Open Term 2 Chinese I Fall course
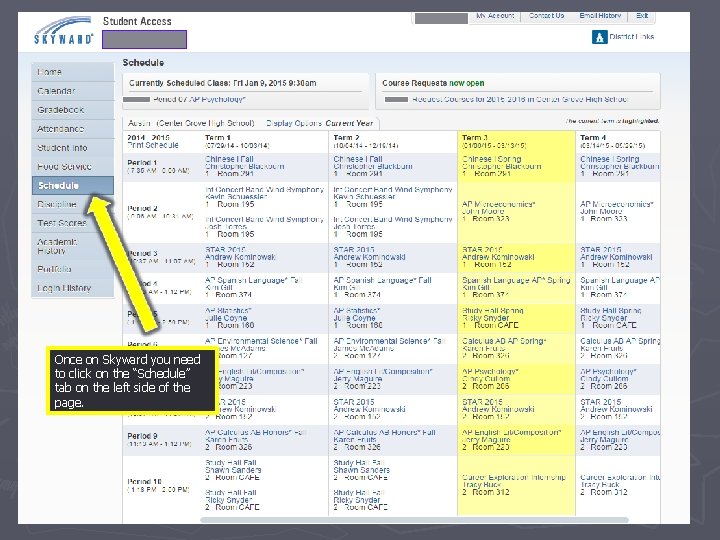Viewport: 720px width, 540px height. [358, 159]
